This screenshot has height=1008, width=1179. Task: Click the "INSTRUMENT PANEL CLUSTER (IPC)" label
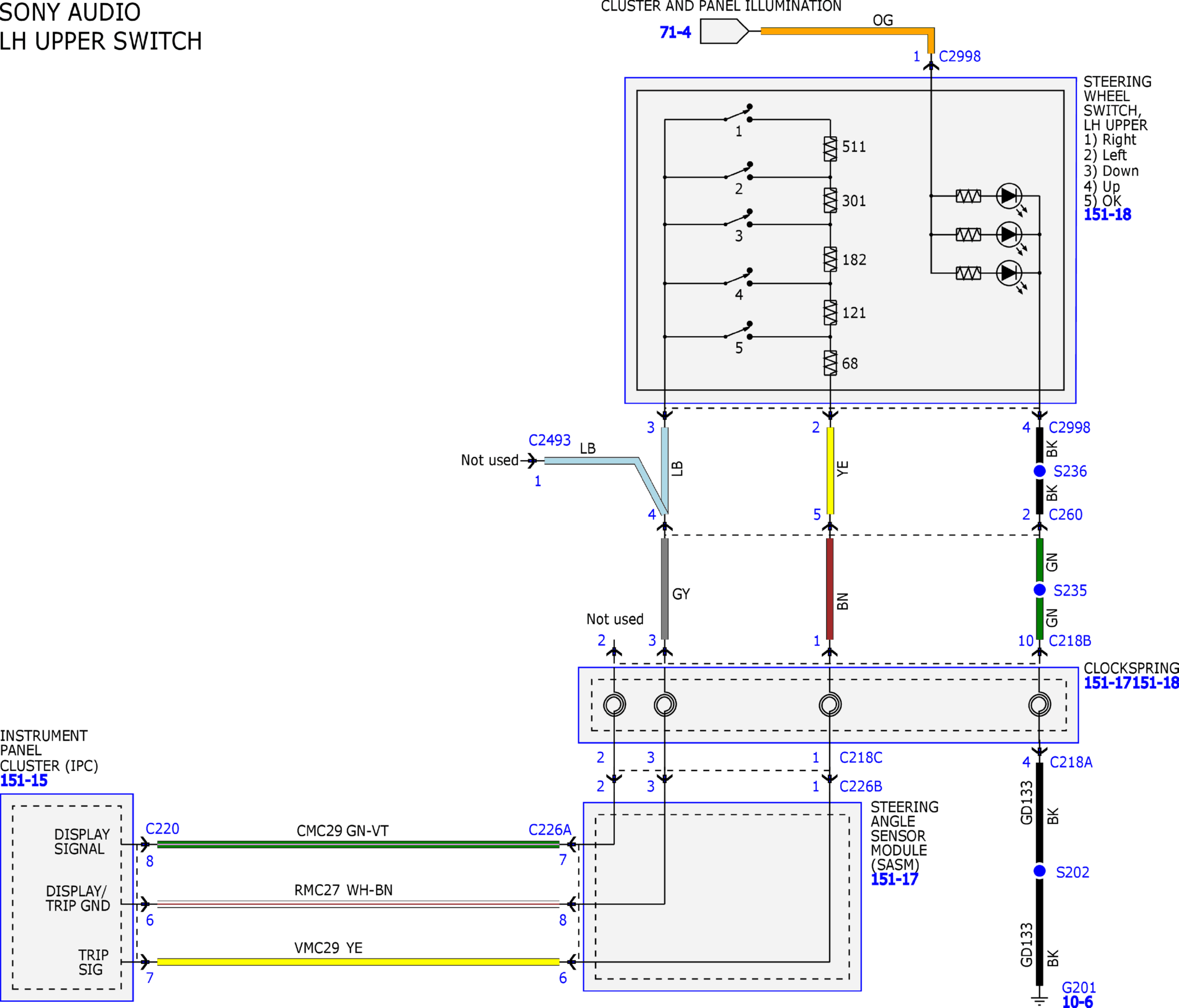click(49, 751)
